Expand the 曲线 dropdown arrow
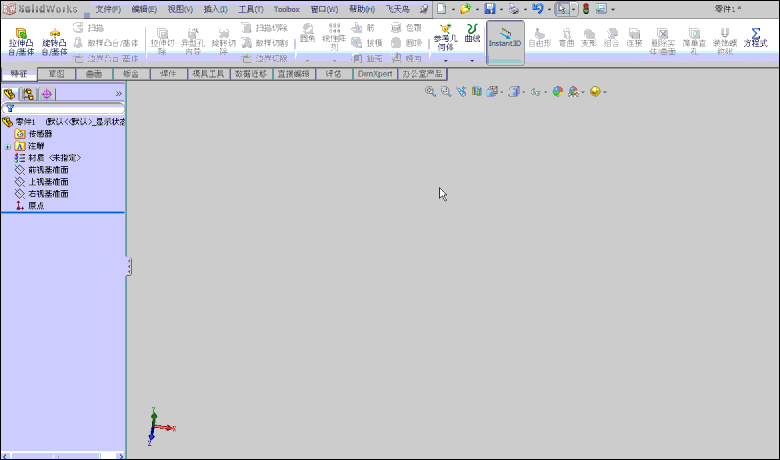The width and height of the screenshot is (780, 460). (x=472, y=61)
